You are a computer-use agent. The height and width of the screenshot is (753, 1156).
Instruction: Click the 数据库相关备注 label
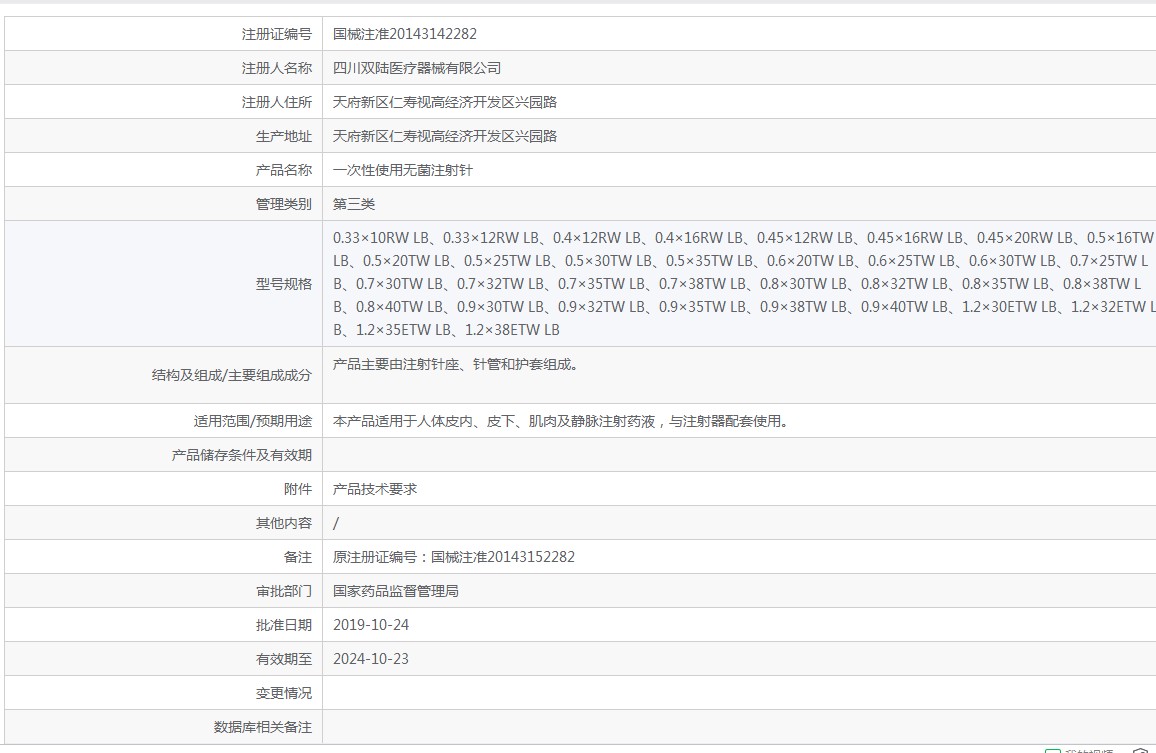point(263,726)
